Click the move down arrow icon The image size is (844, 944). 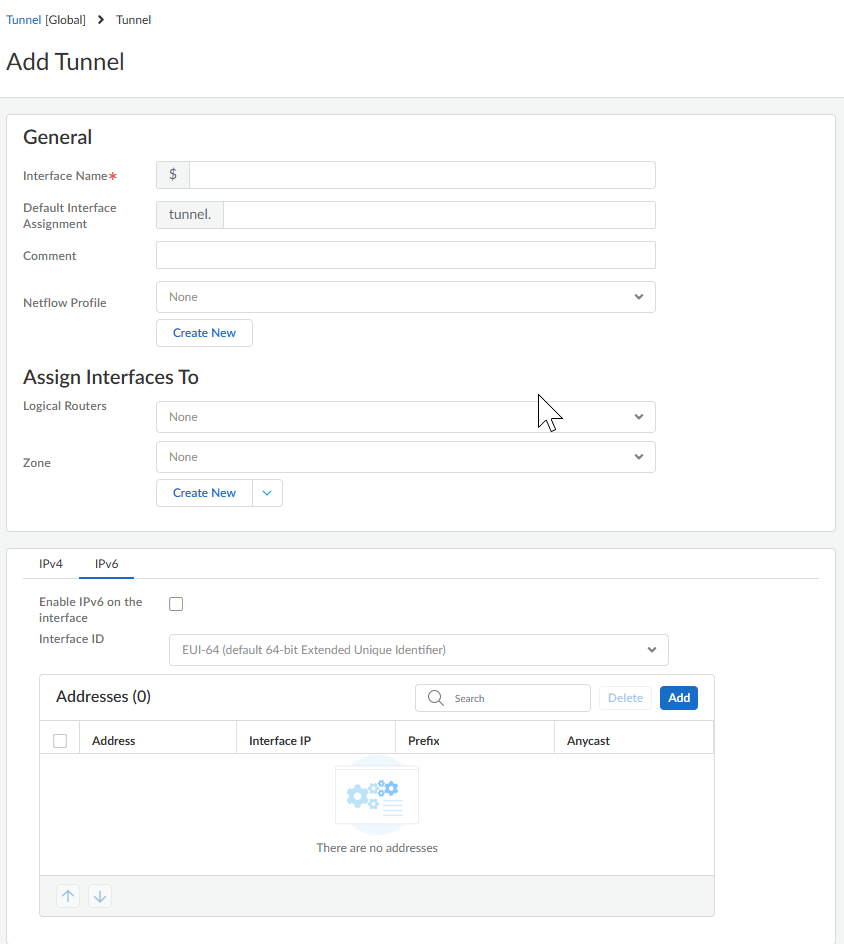coord(100,896)
